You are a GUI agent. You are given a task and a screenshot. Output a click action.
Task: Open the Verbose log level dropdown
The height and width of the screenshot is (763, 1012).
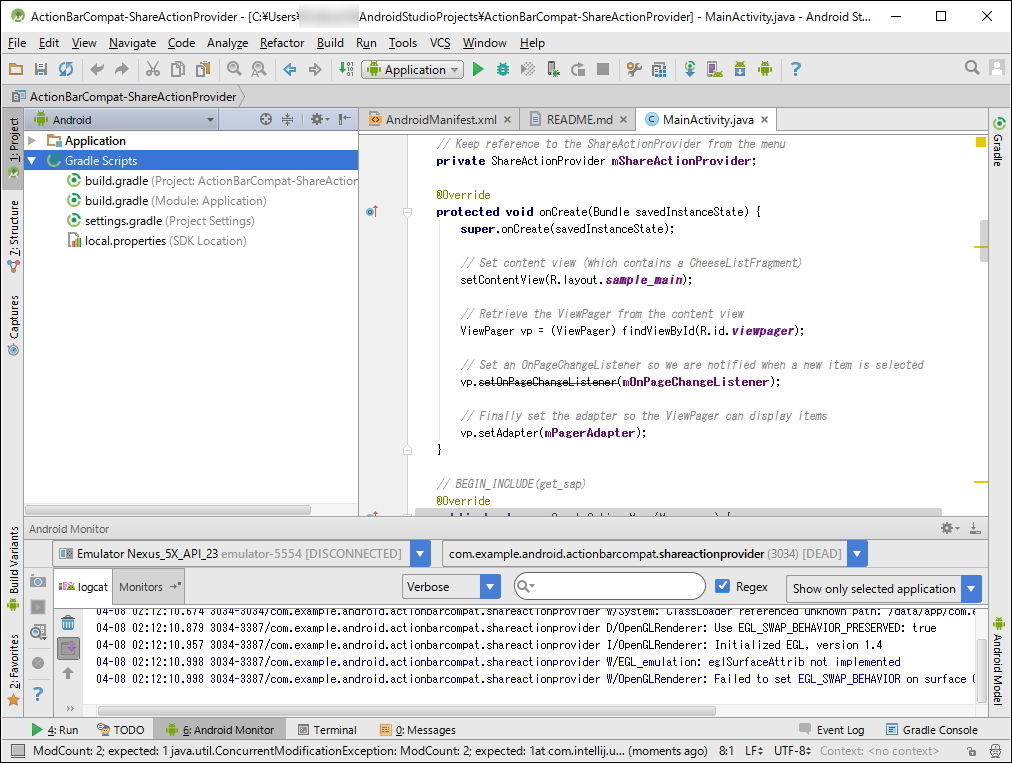(x=451, y=587)
